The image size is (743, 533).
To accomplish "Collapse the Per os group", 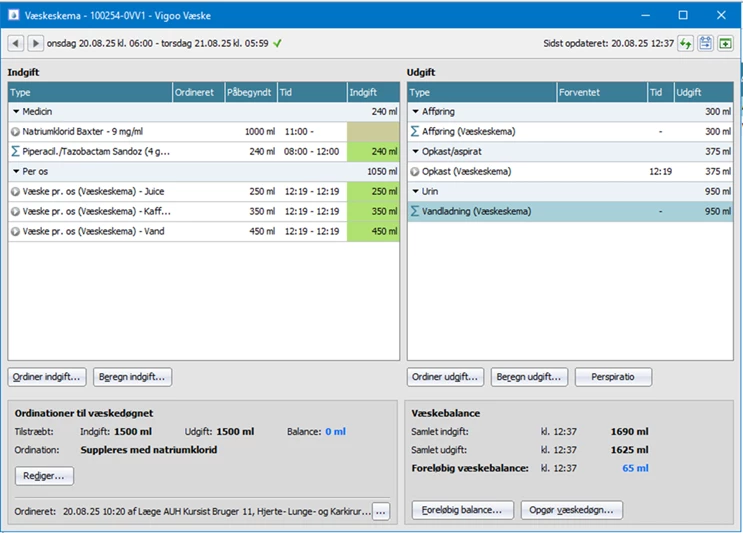I will [x=16, y=171].
